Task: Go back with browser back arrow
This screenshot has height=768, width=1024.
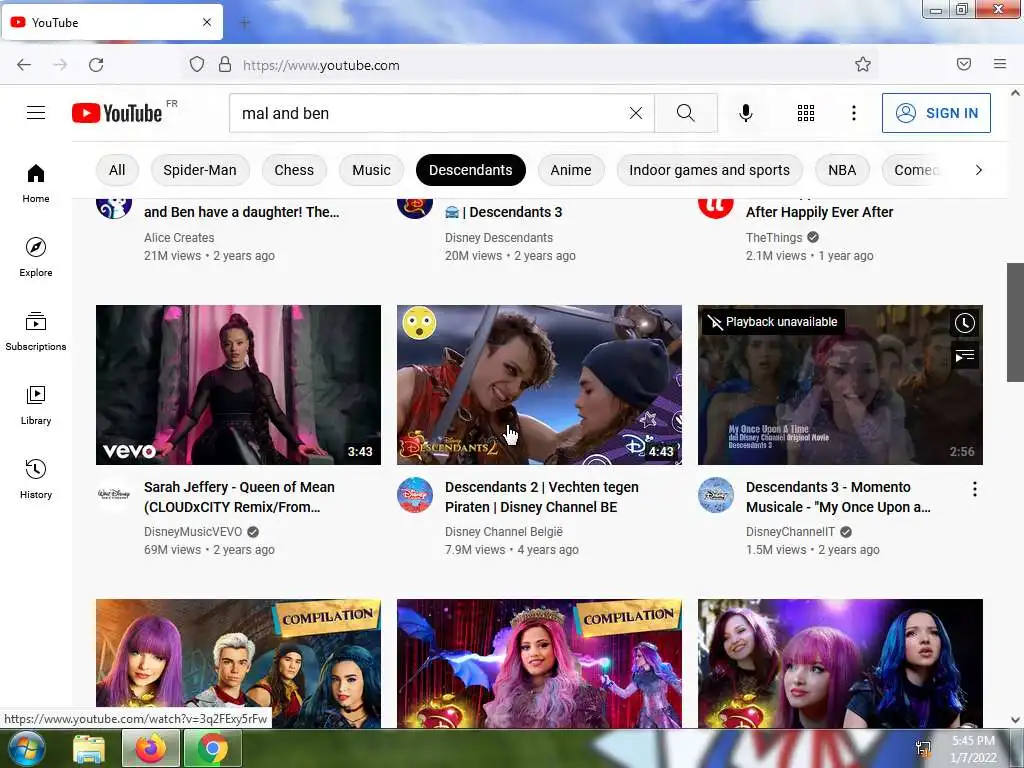Action: coord(24,65)
